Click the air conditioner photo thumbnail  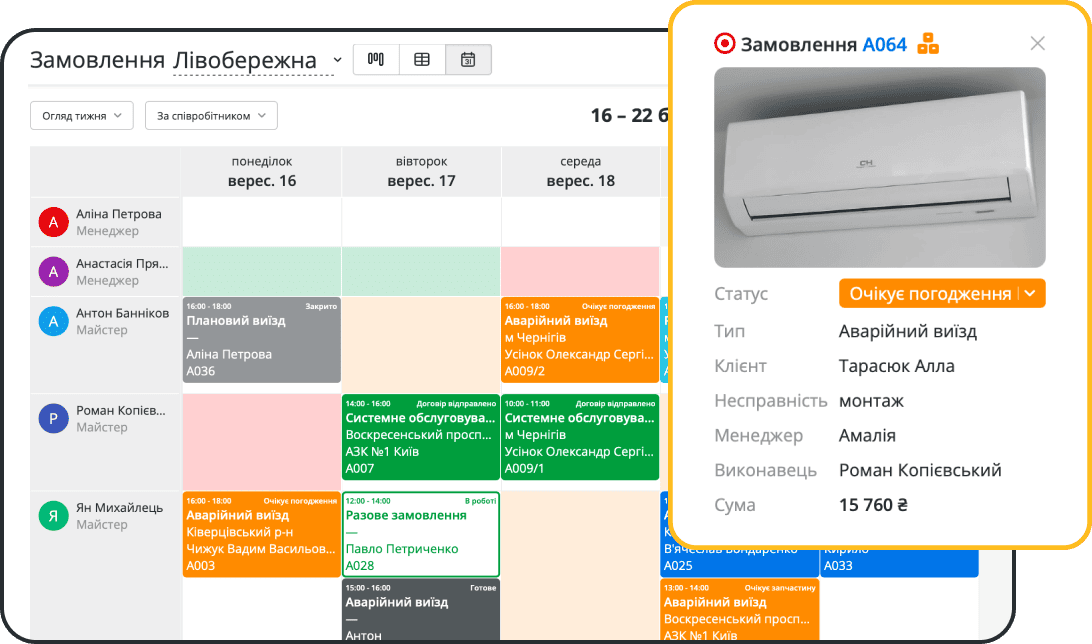click(879, 167)
